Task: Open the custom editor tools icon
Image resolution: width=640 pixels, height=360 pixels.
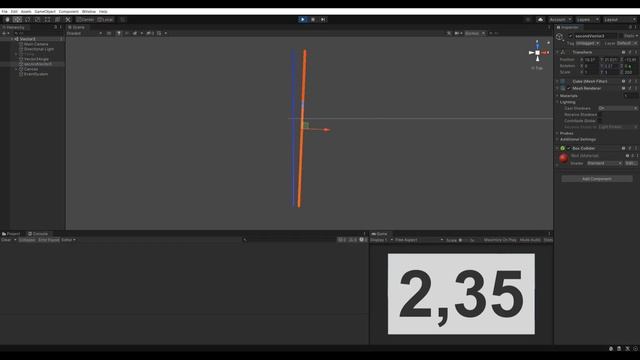Action: pos(68,20)
